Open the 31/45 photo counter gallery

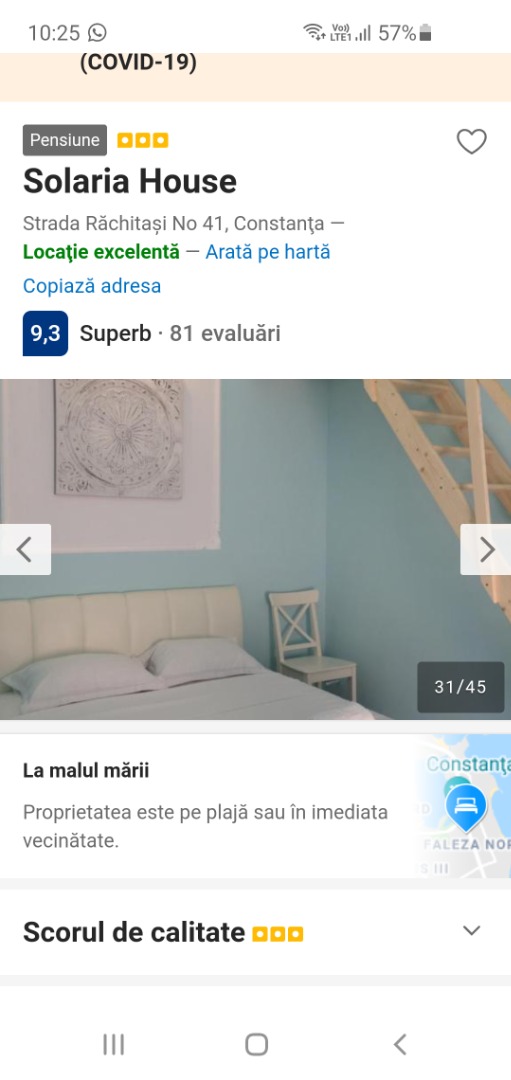pyautogui.click(x=461, y=687)
